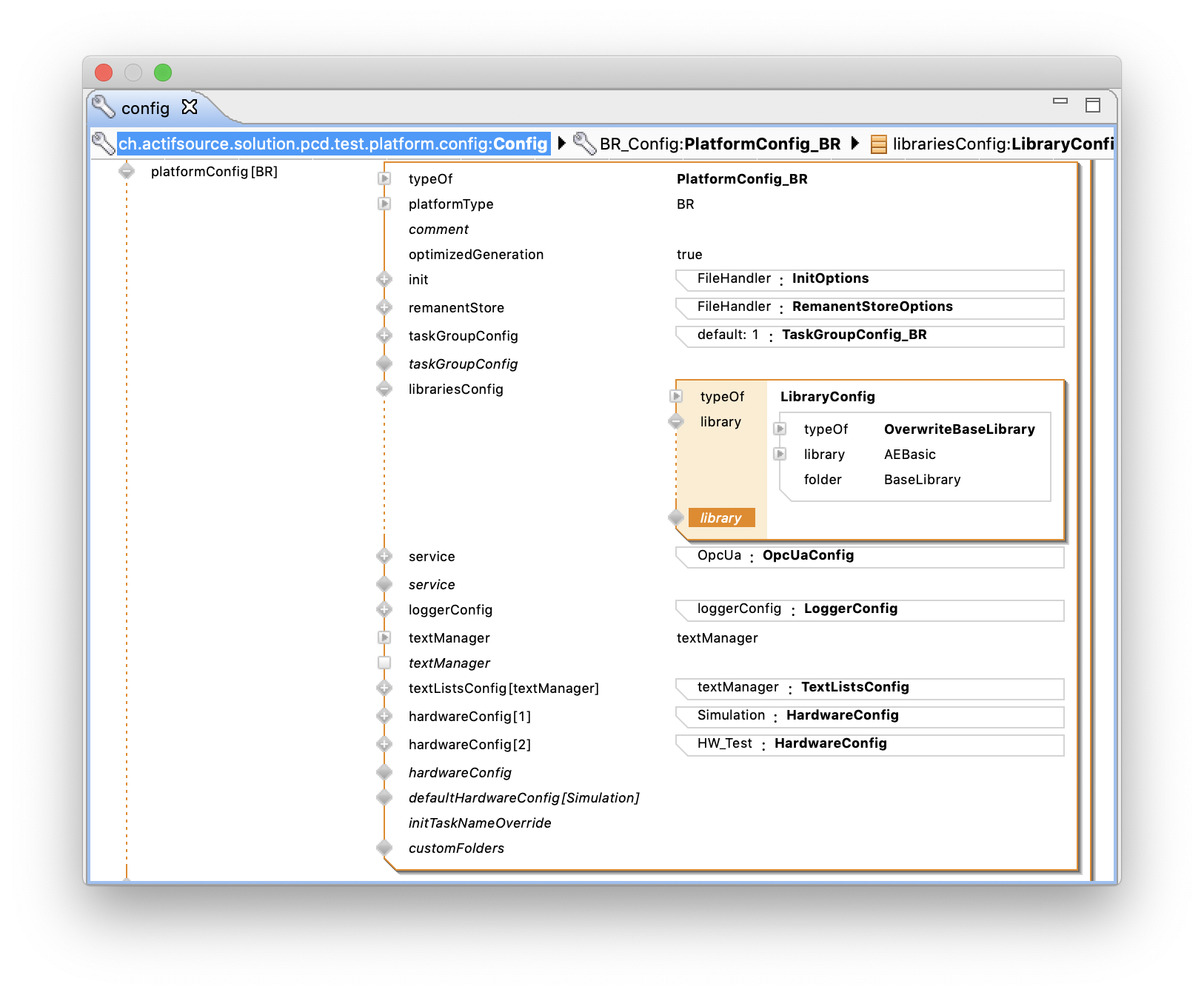The height and width of the screenshot is (995, 1204).
Task: Switch to the config tab
Action: pos(145,107)
